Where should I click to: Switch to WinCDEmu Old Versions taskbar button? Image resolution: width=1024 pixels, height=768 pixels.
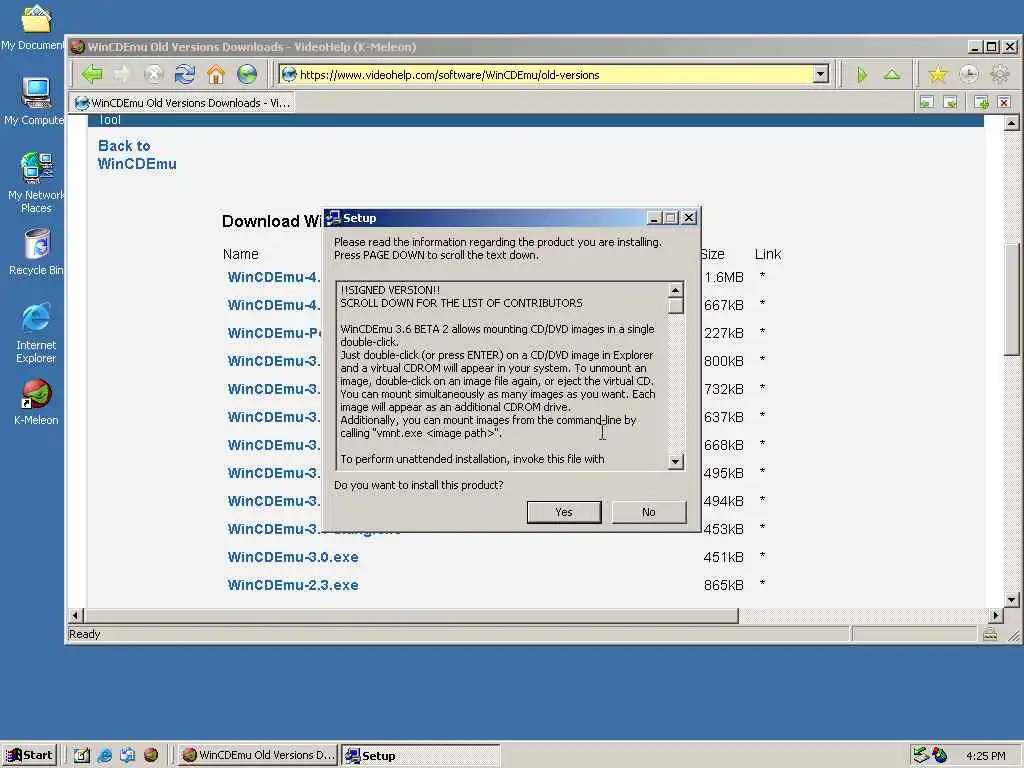[258, 755]
